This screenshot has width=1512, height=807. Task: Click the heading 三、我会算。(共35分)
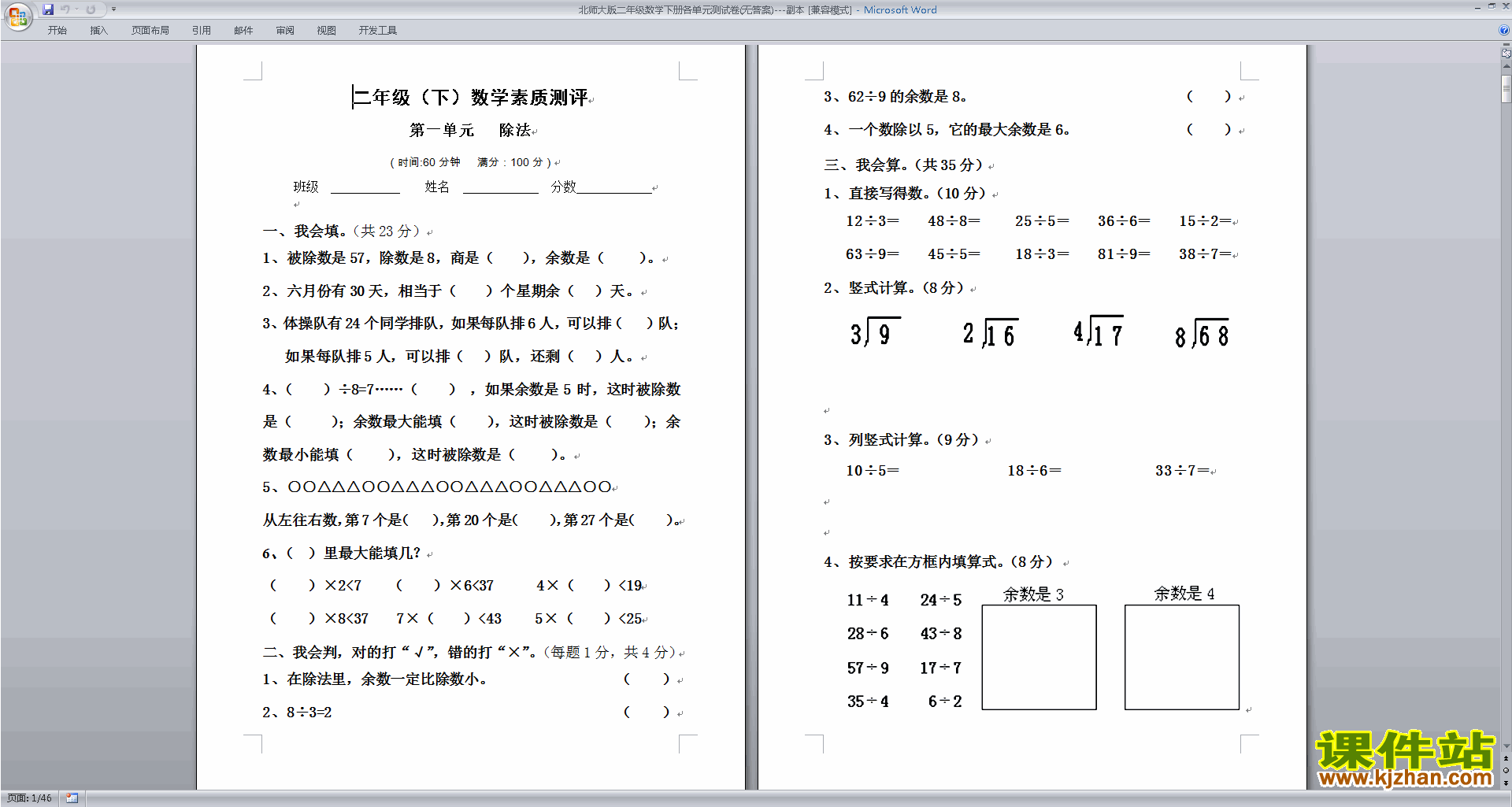point(903,165)
